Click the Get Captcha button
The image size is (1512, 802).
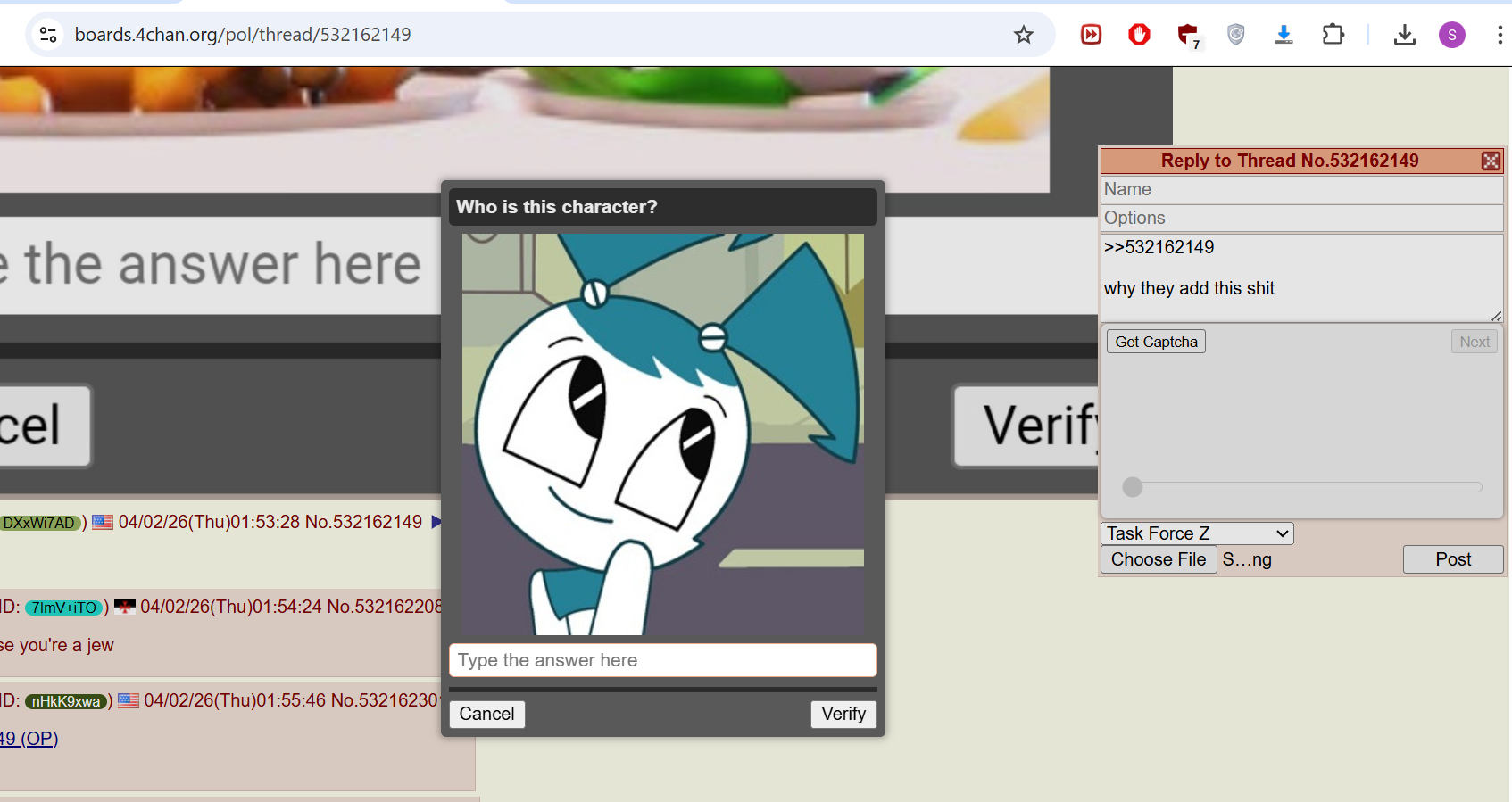point(1156,342)
